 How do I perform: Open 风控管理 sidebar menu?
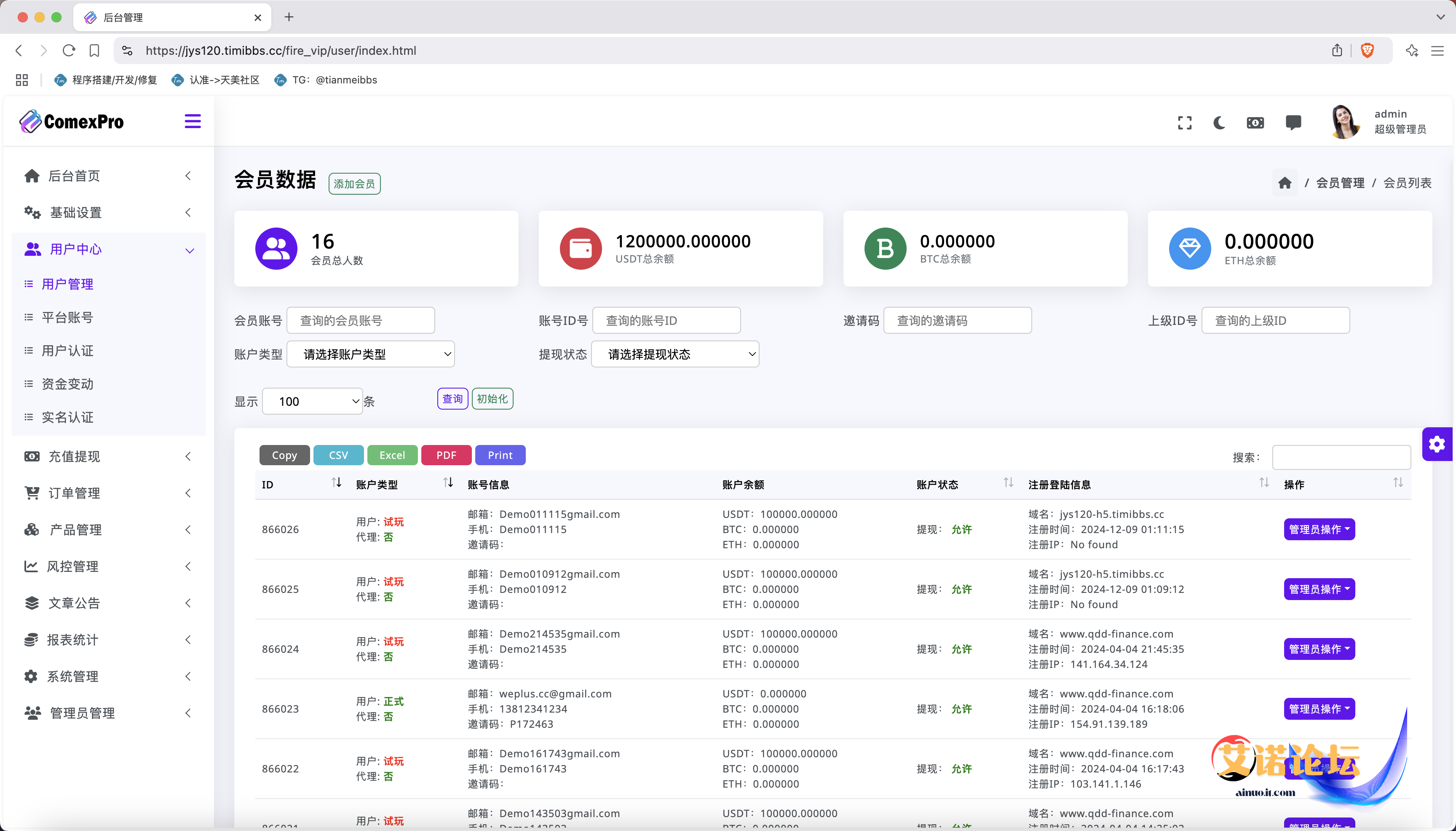tap(108, 566)
